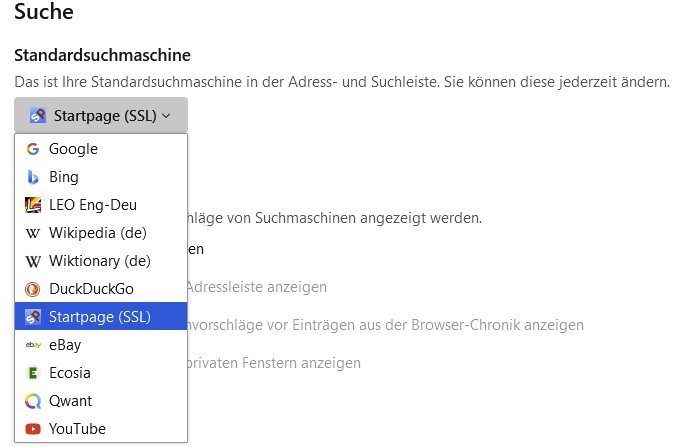This screenshot has width=675, height=447.
Task: Click the Bing logo icon
Action: click(x=33, y=177)
